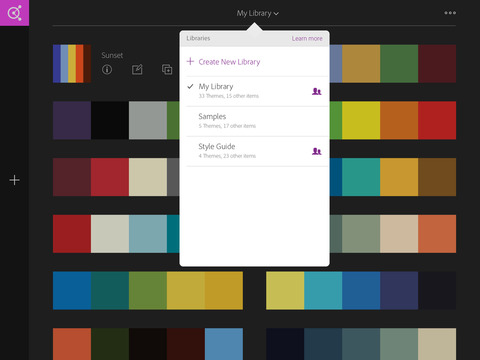Pick the teal swatch in third row right
This screenshot has height=360, width=480.
(361, 177)
